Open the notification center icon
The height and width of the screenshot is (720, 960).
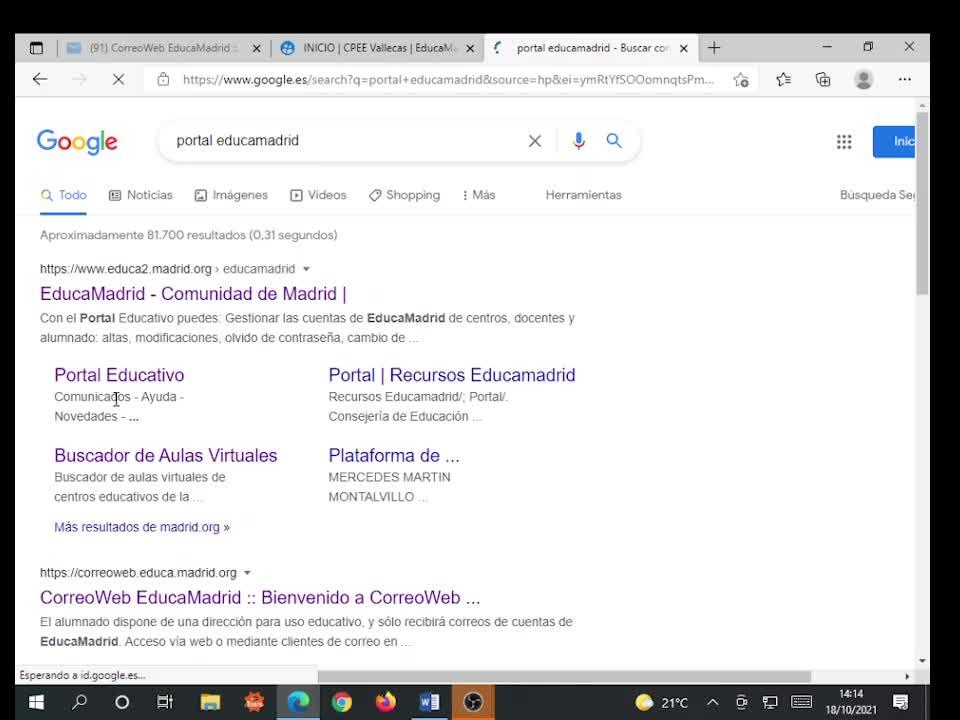coord(900,702)
